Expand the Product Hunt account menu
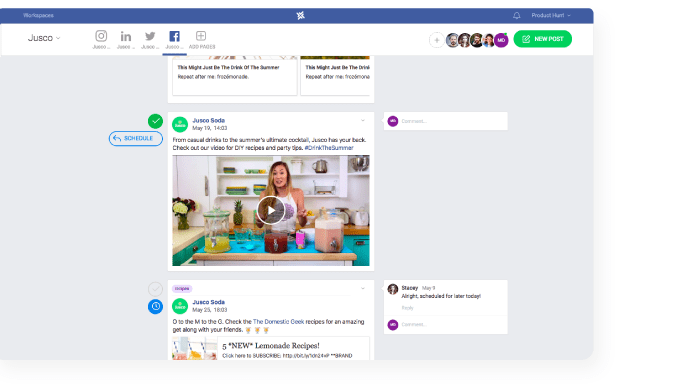The width and height of the screenshot is (700, 391). click(551, 15)
